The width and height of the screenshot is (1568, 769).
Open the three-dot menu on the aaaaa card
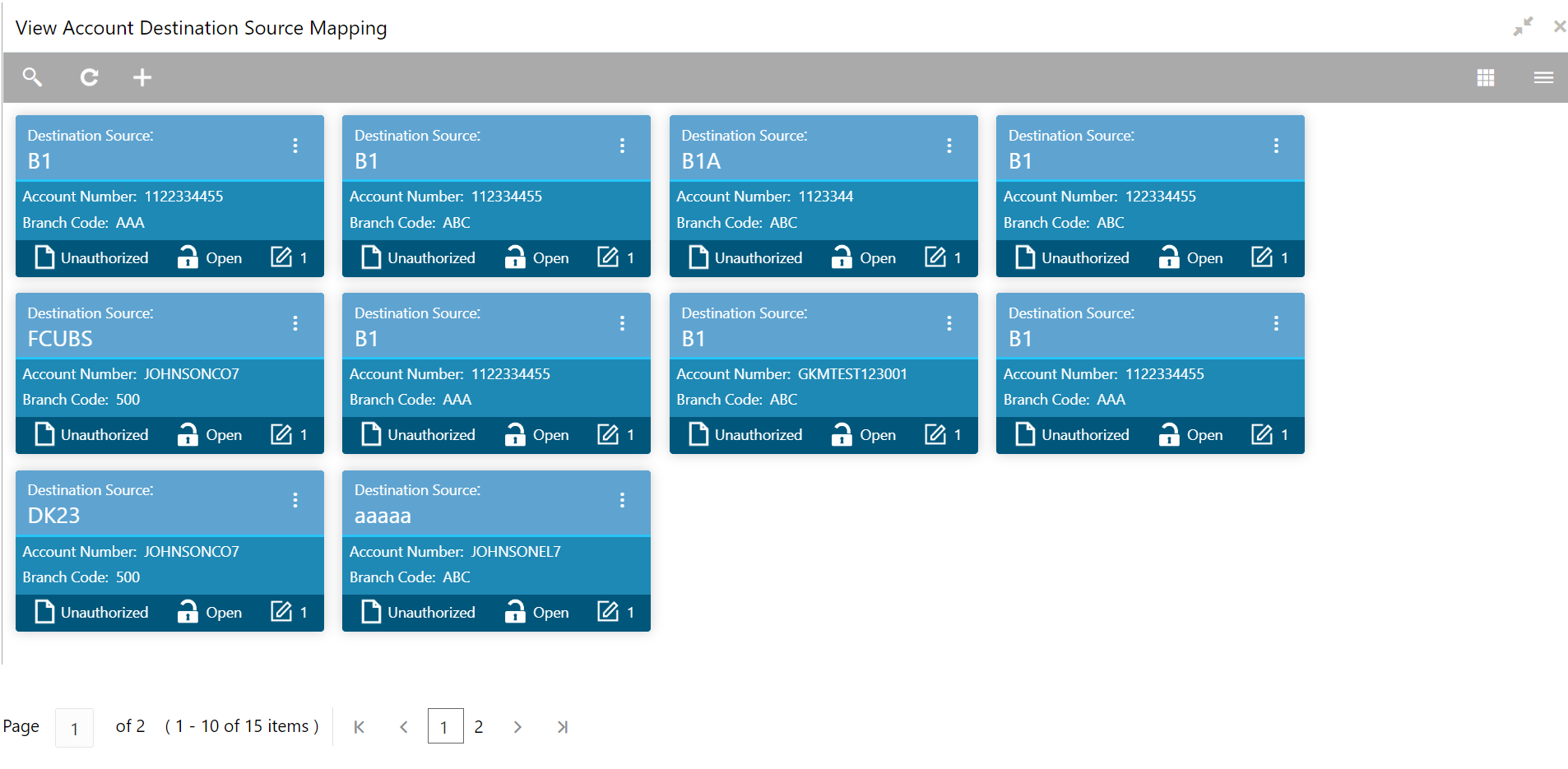622,500
